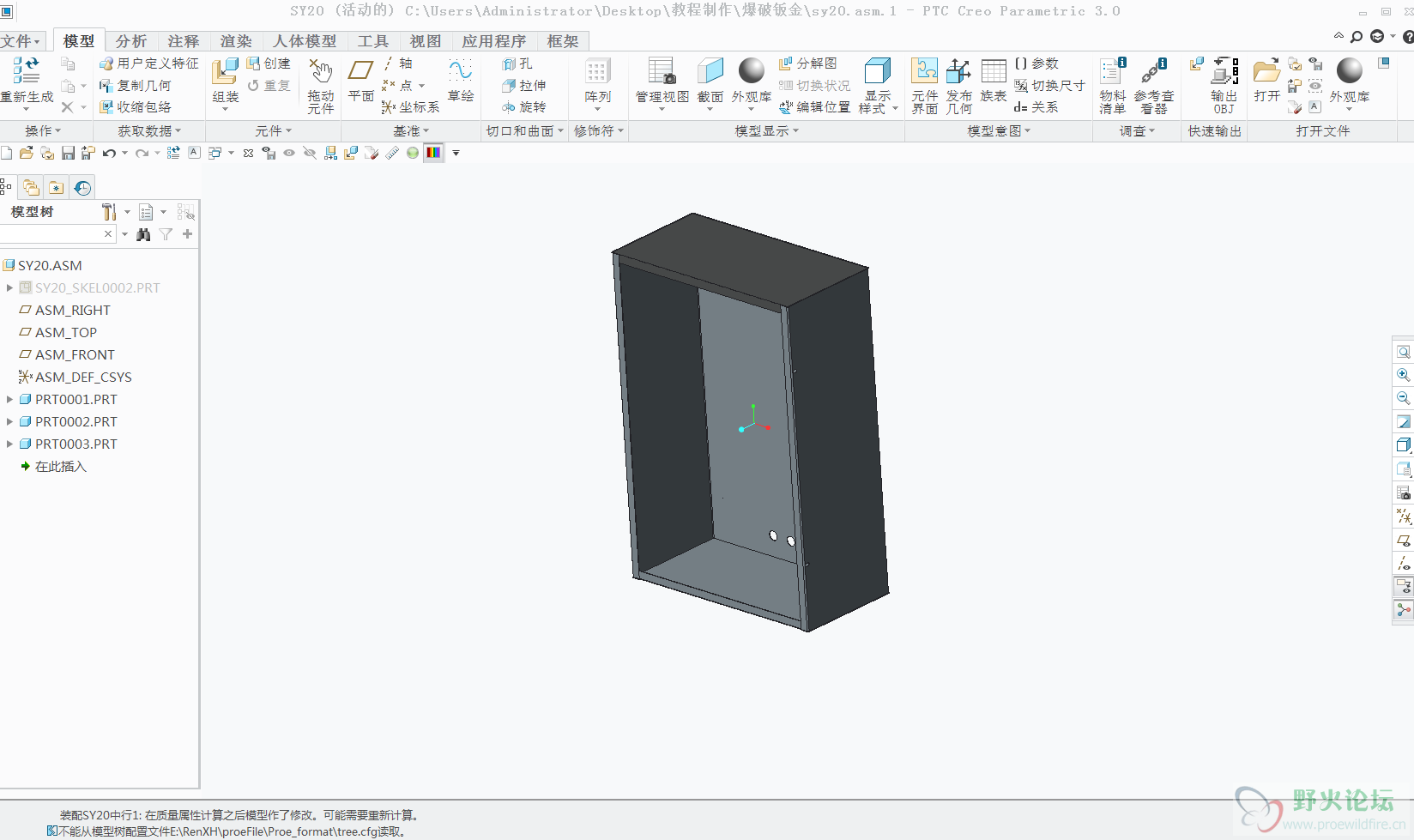Click the undo arrow icon

[x=109, y=153]
